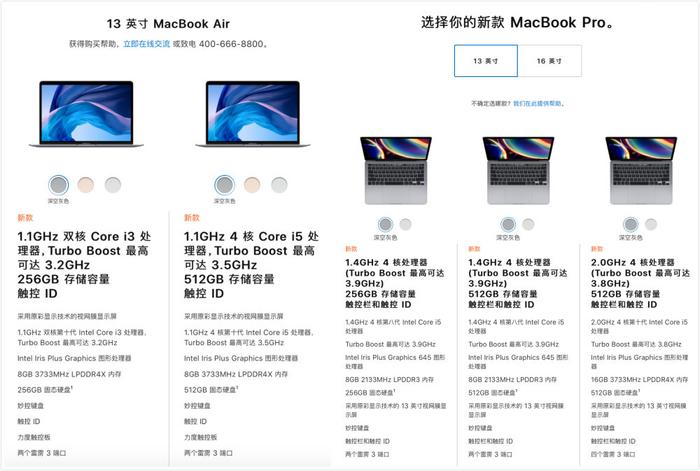
Task: Choose gold color for Core i5 MacBook Air
Action: point(252,184)
